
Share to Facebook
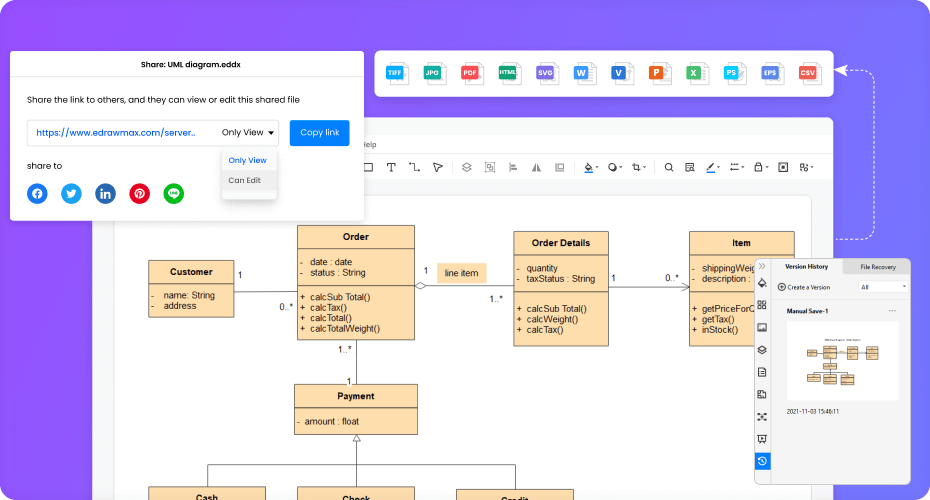[x=37, y=193]
